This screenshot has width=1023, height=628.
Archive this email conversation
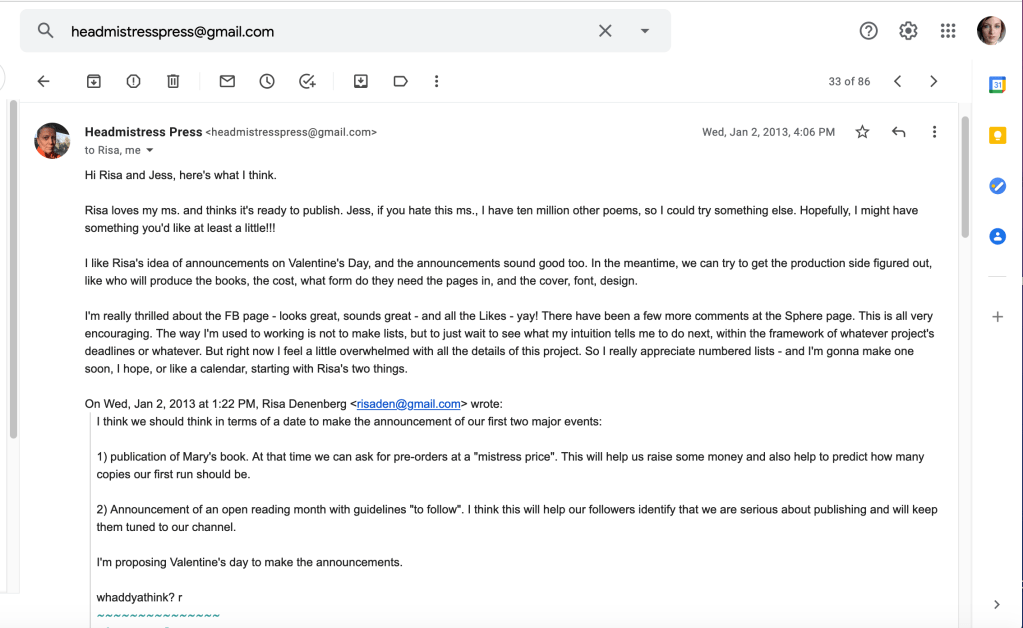pyautogui.click(x=94, y=81)
